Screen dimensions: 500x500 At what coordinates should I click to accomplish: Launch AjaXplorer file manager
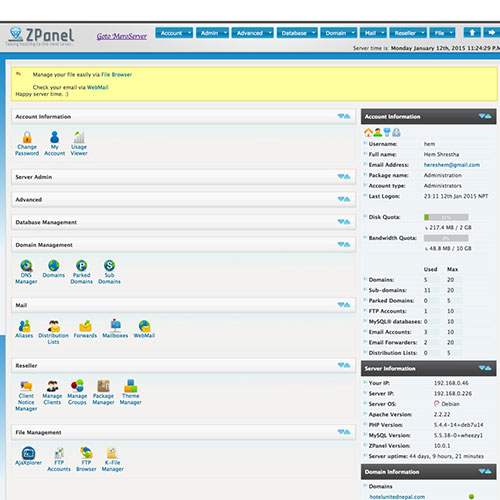pyautogui.click(x=28, y=456)
